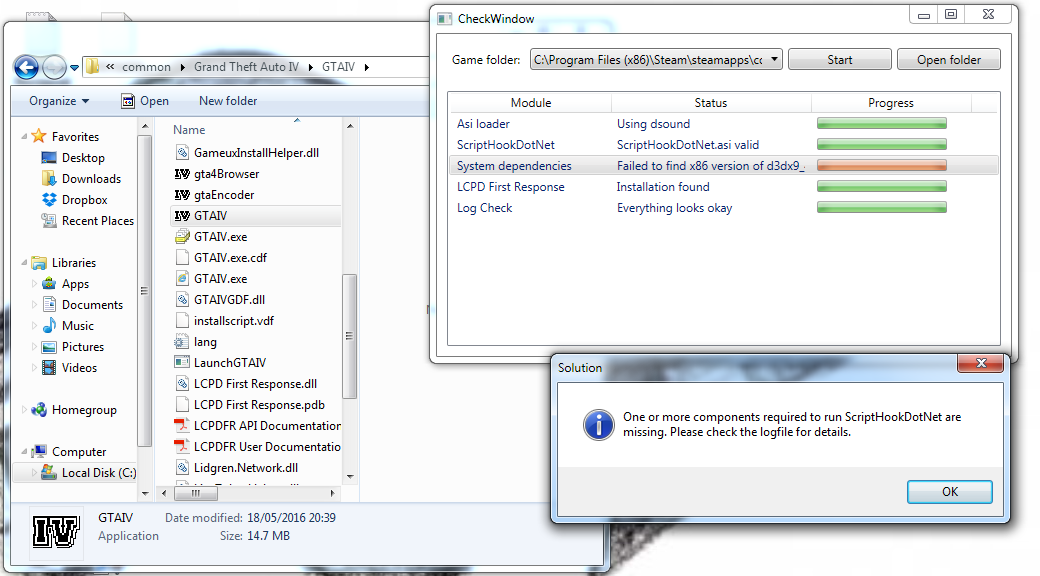Viewport: 1040px width, 576px height.
Task: Open recent locations dropdown beside forward arrow
Action: (74, 68)
